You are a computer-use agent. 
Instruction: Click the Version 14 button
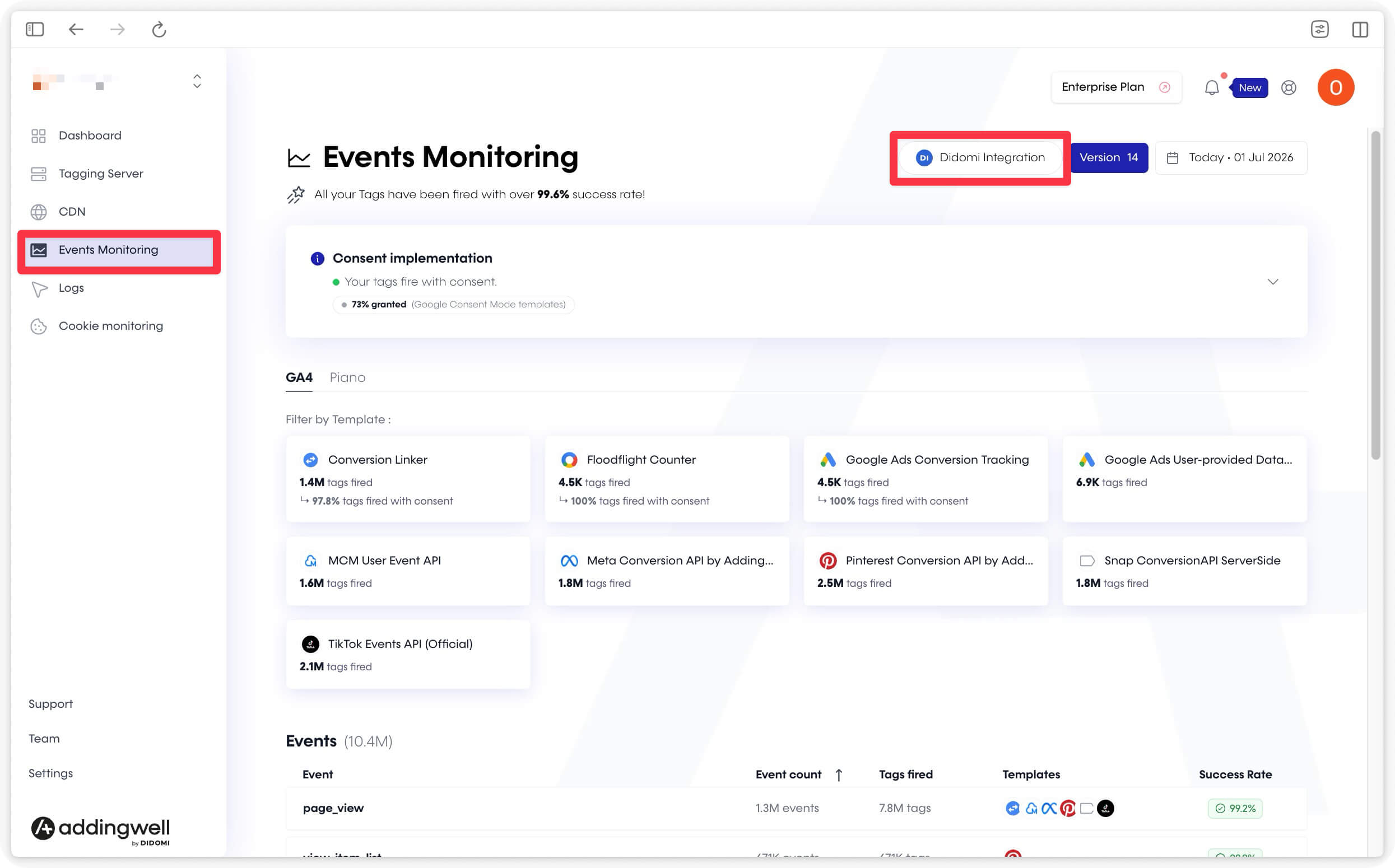click(1109, 157)
